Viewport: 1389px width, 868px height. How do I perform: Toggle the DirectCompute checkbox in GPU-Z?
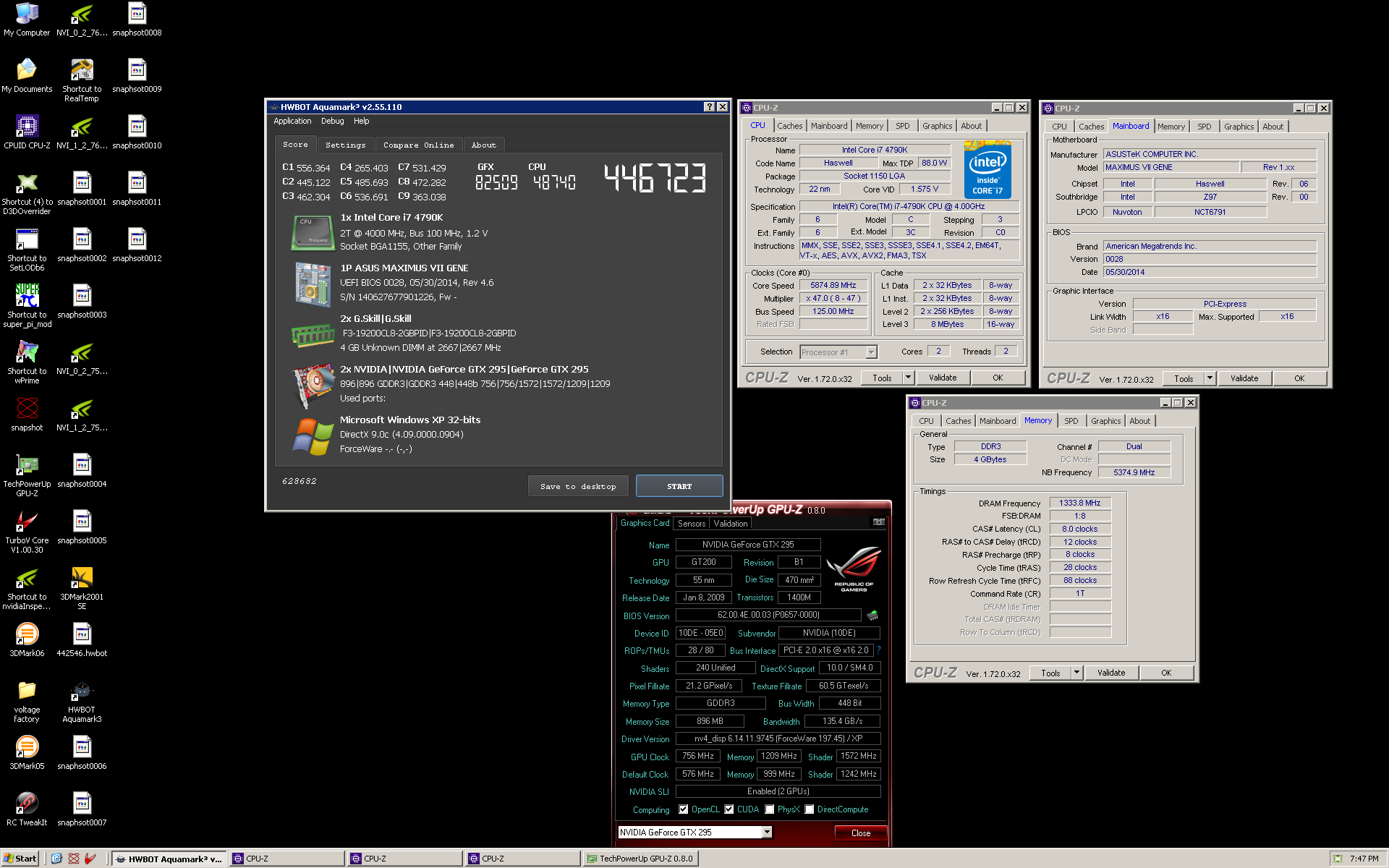pos(809,809)
